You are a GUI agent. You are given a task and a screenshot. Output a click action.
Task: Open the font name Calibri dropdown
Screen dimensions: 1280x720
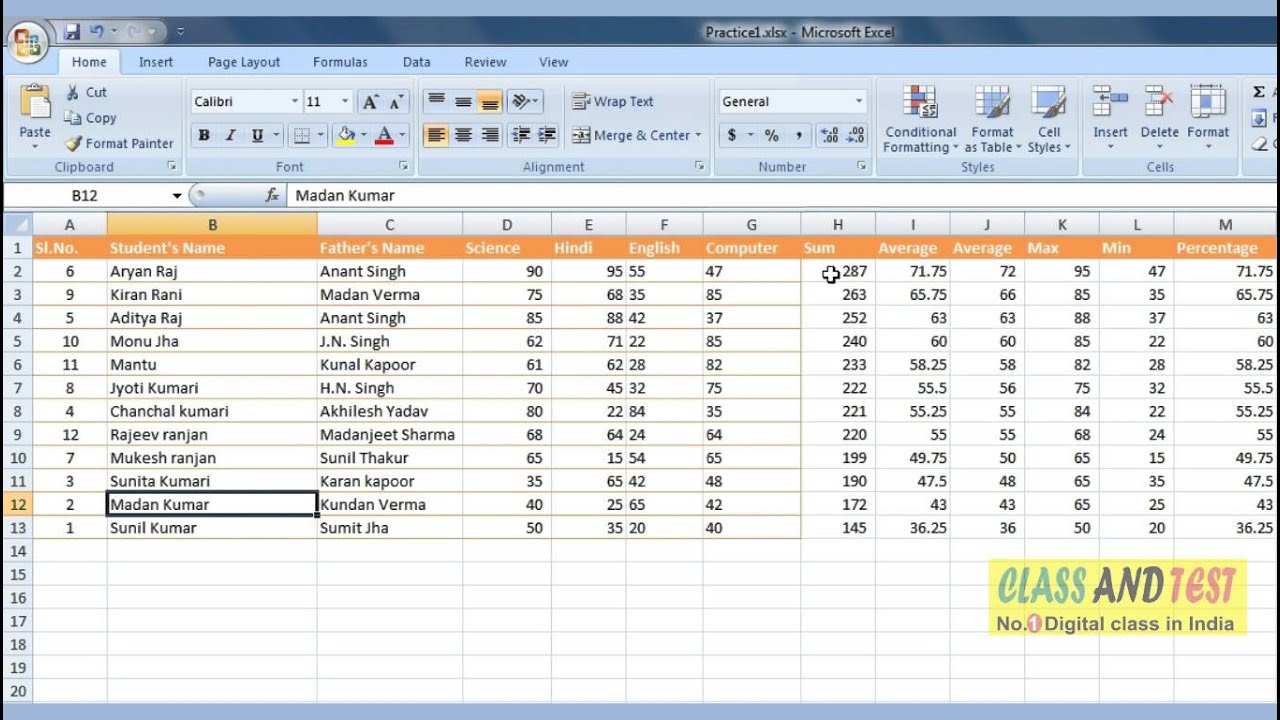294,102
